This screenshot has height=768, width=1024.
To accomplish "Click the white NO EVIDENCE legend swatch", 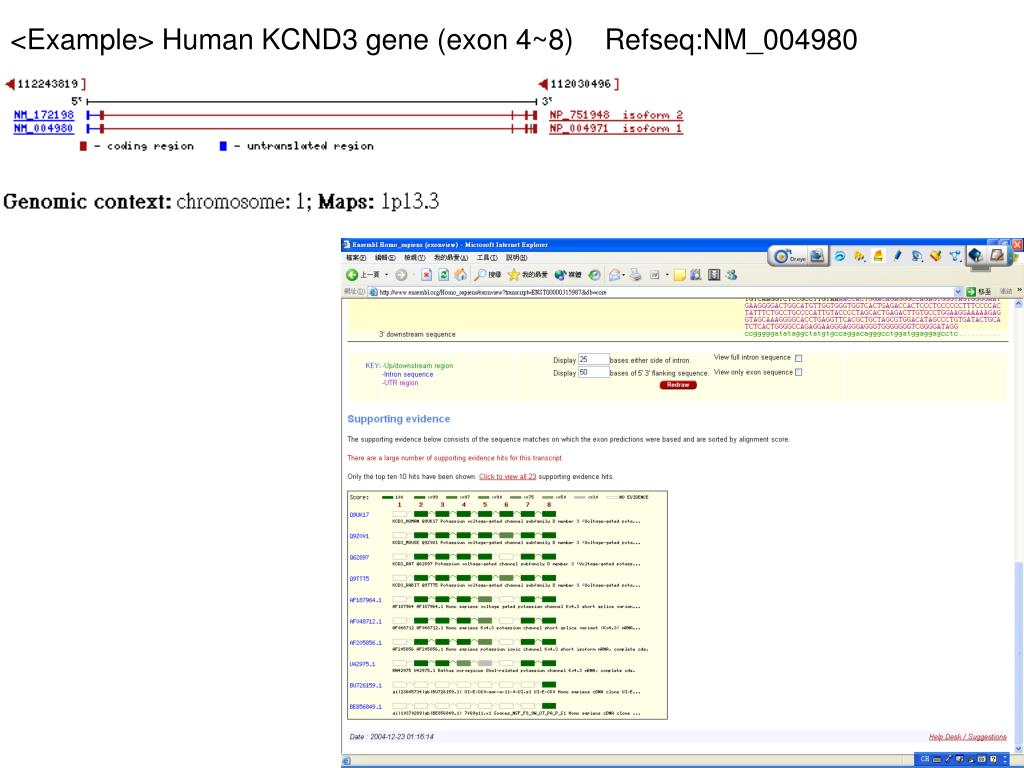I will (x=611, y=498).
